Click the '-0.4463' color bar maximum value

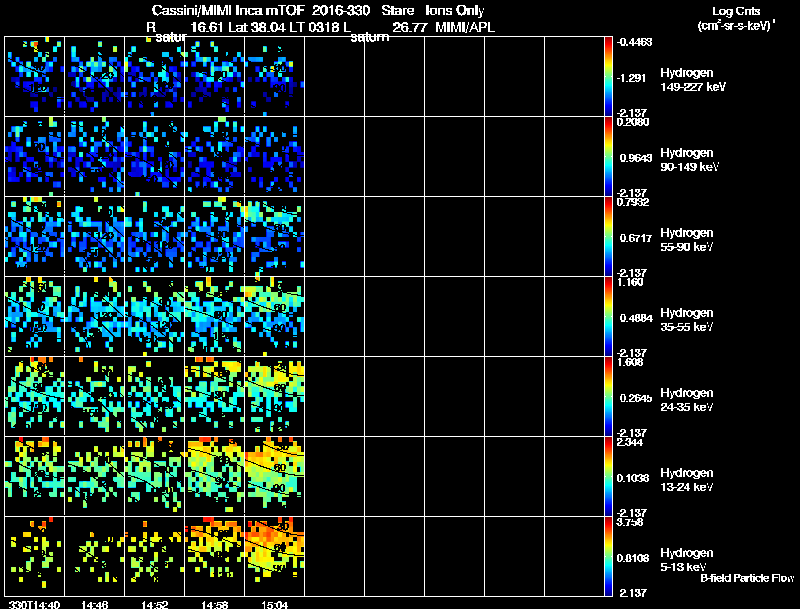634,42
